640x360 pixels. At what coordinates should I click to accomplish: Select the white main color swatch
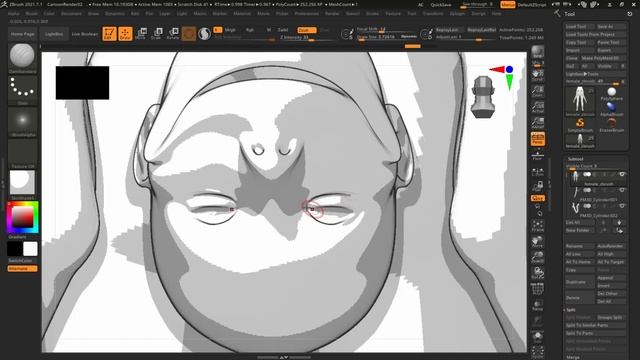click(x=30, y=249)
